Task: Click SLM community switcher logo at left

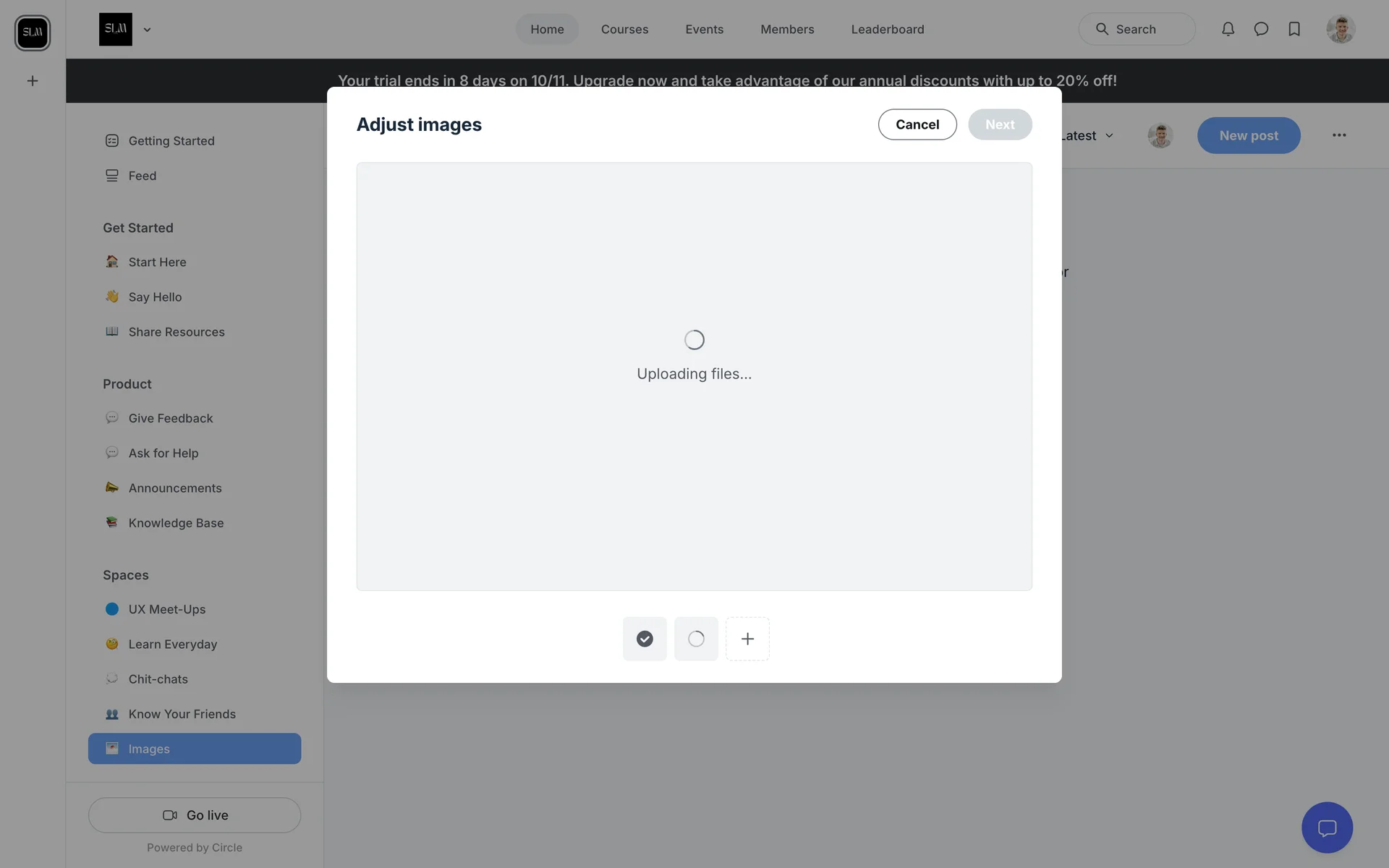Action: 33,33
